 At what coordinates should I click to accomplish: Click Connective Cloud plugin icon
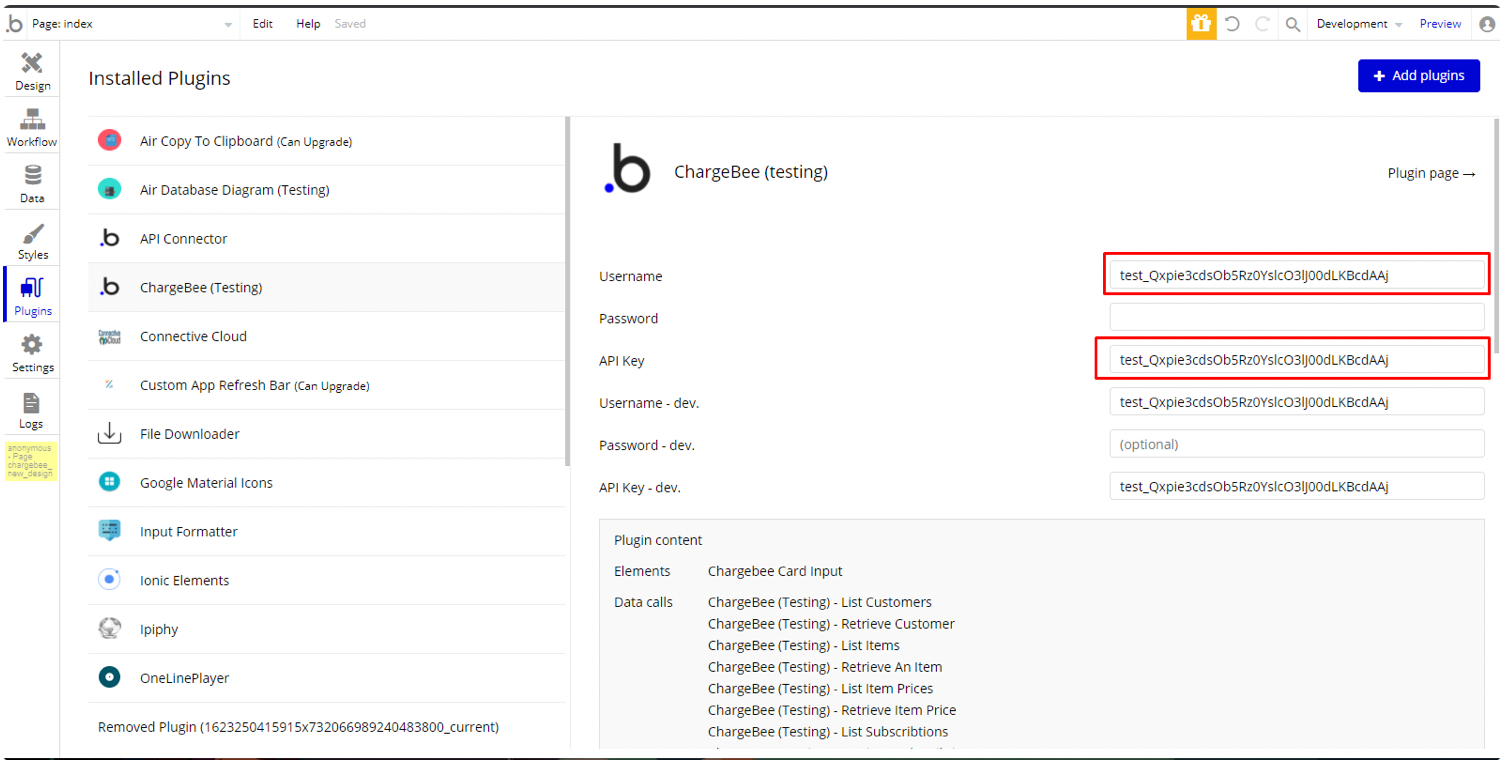click(110, 336)
